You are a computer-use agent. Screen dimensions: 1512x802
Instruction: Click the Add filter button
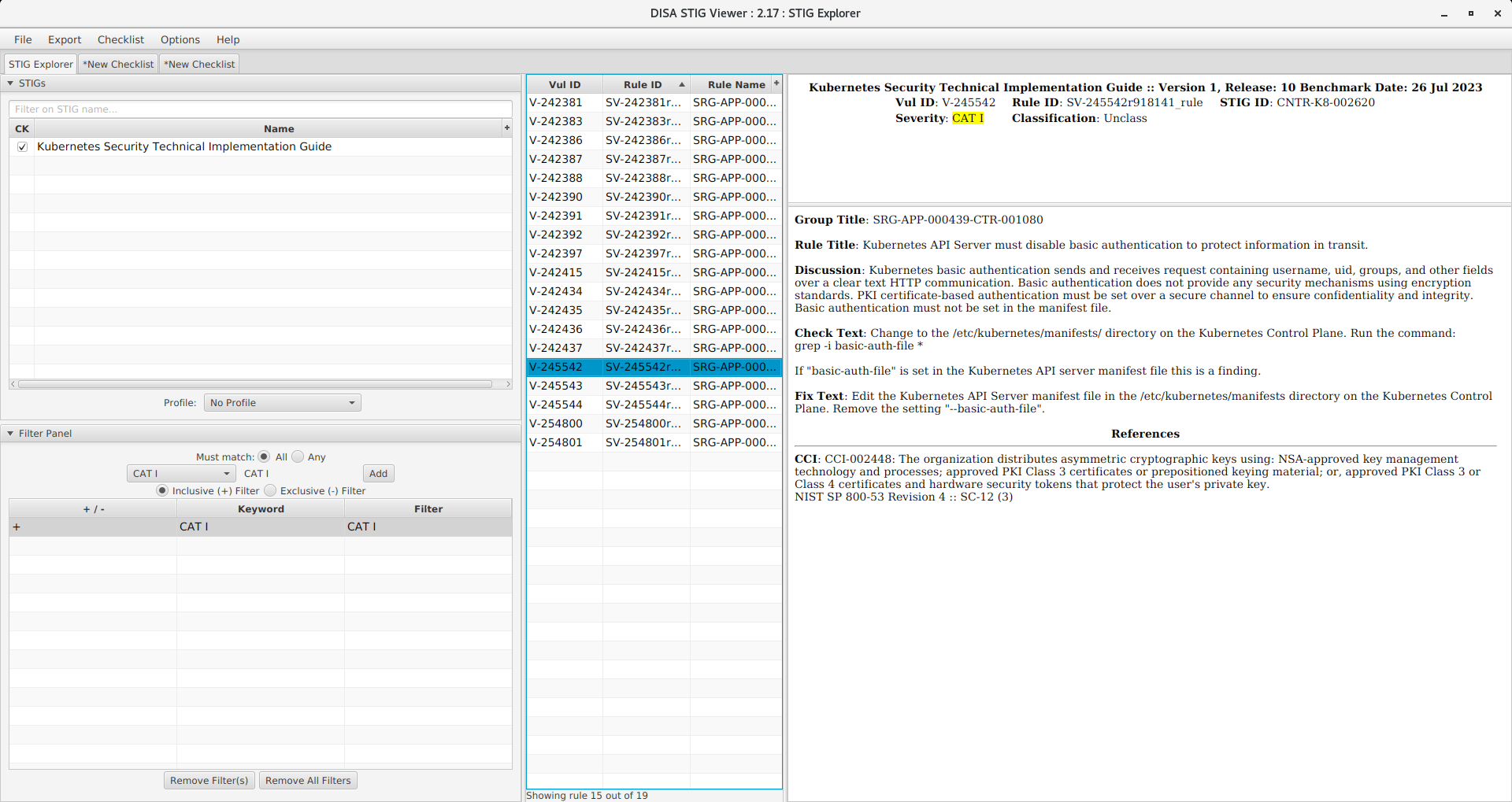pos(378,474)
